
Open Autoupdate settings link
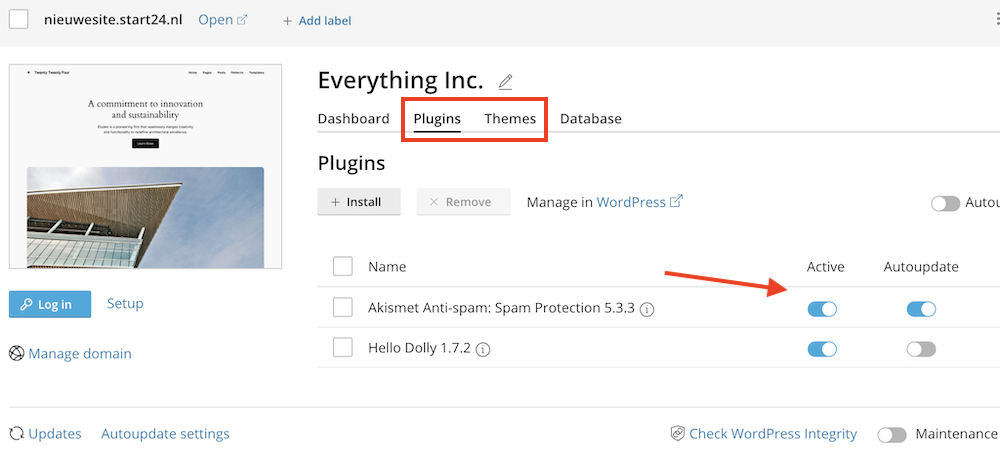165,434
